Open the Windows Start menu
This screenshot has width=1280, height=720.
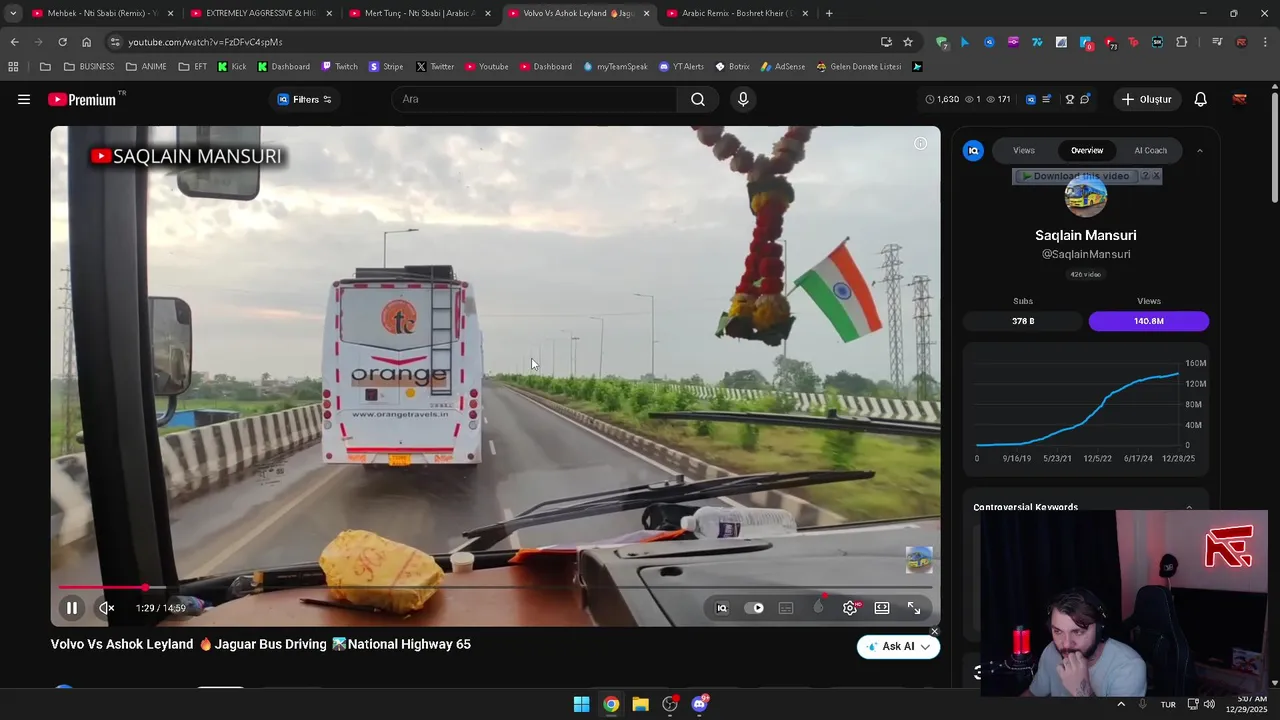[581, 704]
